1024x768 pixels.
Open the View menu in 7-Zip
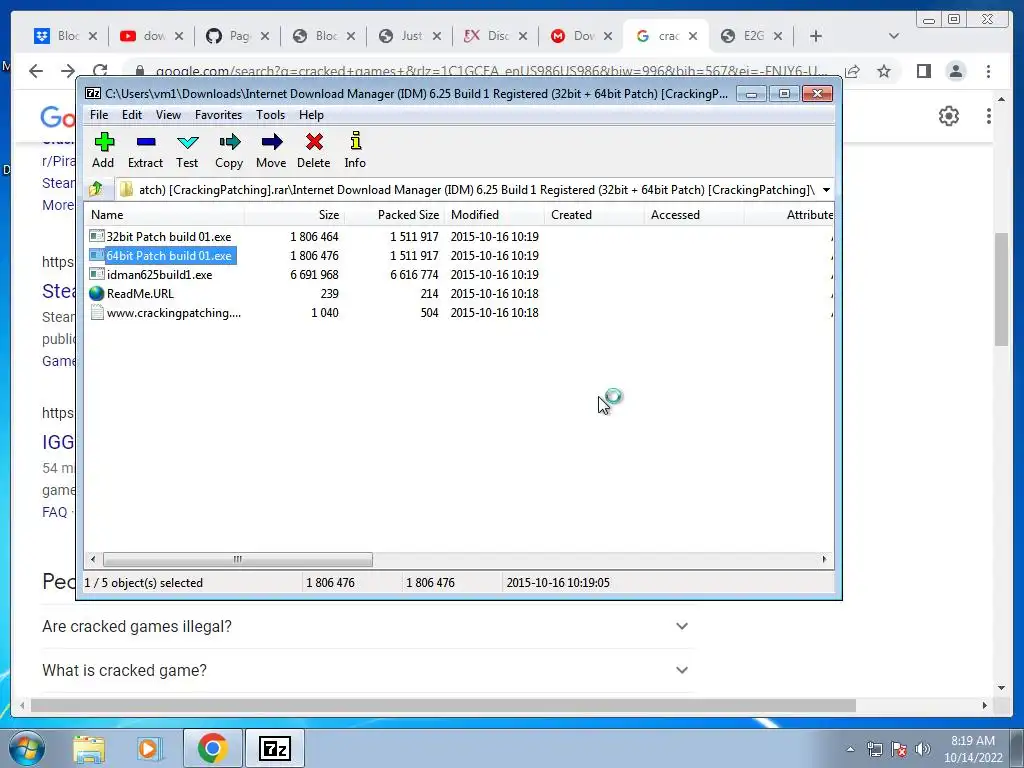pyautogui.click(x=168, y=115)
